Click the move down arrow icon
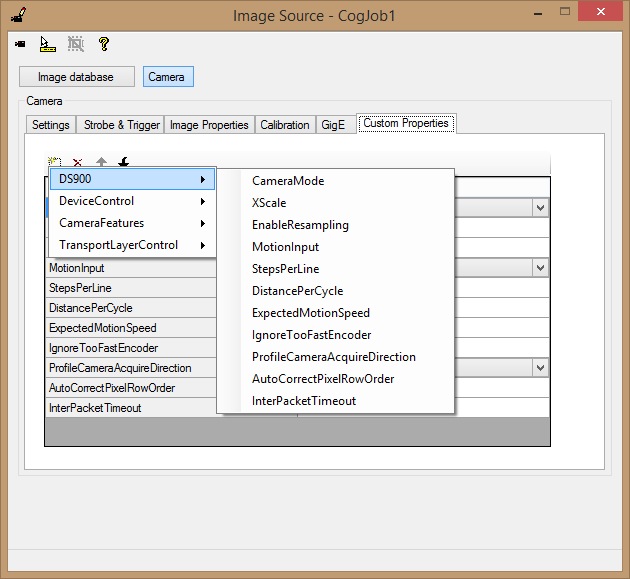630x579 pixels. [x=124, y=162]
